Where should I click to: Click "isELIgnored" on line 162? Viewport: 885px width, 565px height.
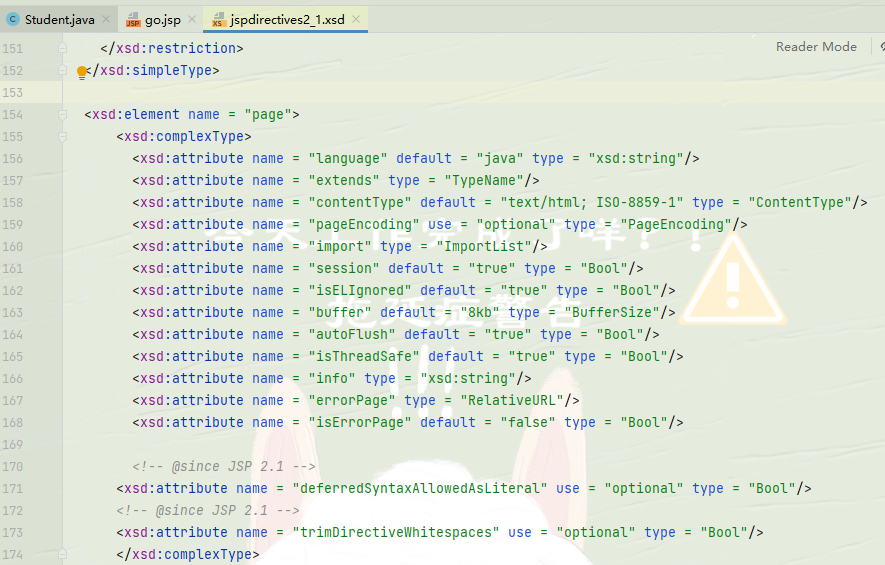[x=360, y=291]
